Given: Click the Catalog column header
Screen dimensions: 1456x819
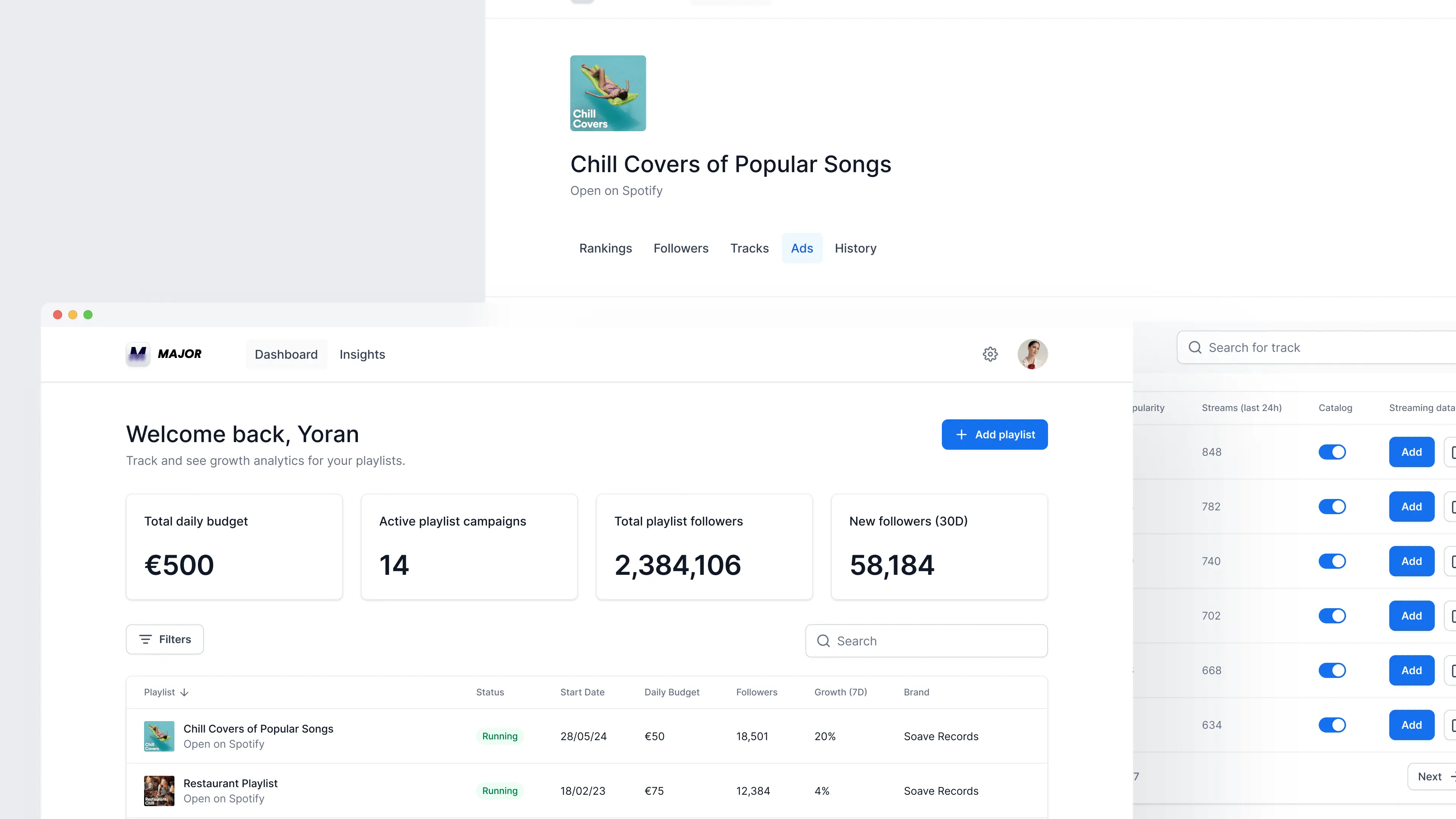Looking at the screenshot, I should coord(1335,408).
